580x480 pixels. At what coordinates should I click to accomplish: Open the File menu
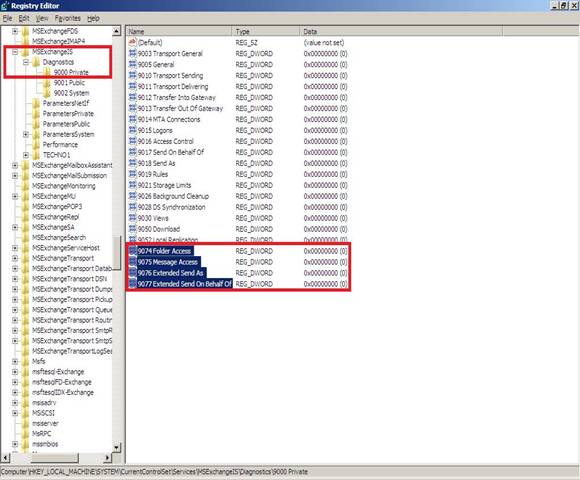[7, 18]
